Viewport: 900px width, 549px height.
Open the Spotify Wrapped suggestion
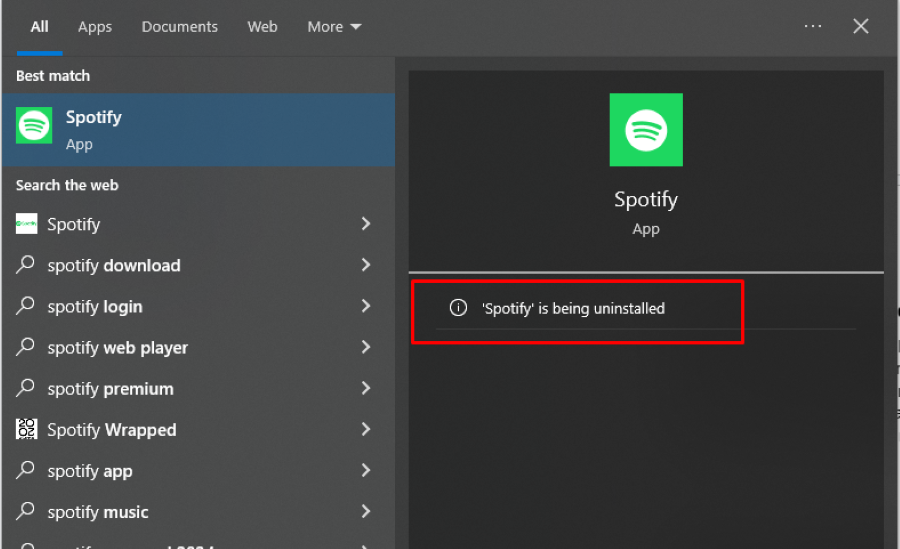198,430
